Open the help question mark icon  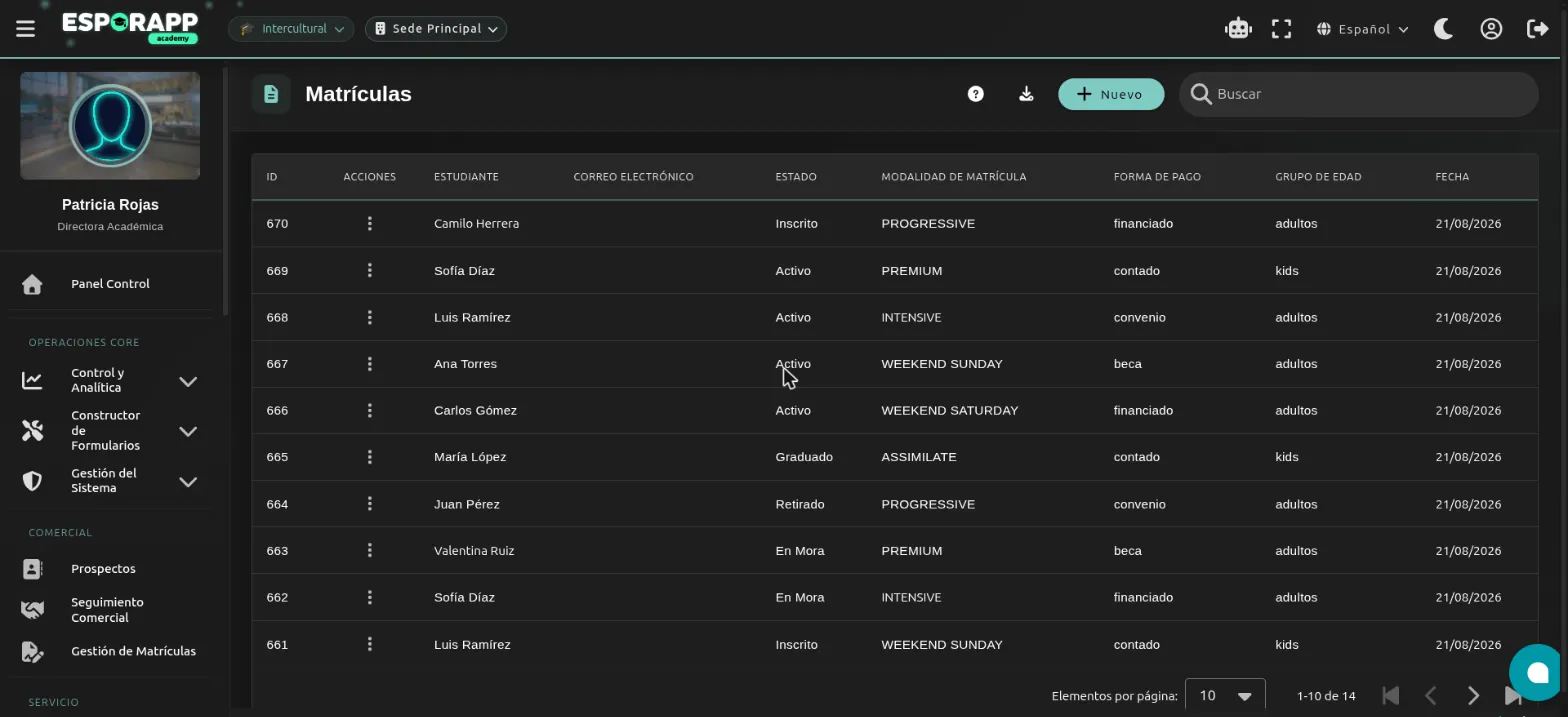coord(976,94)
